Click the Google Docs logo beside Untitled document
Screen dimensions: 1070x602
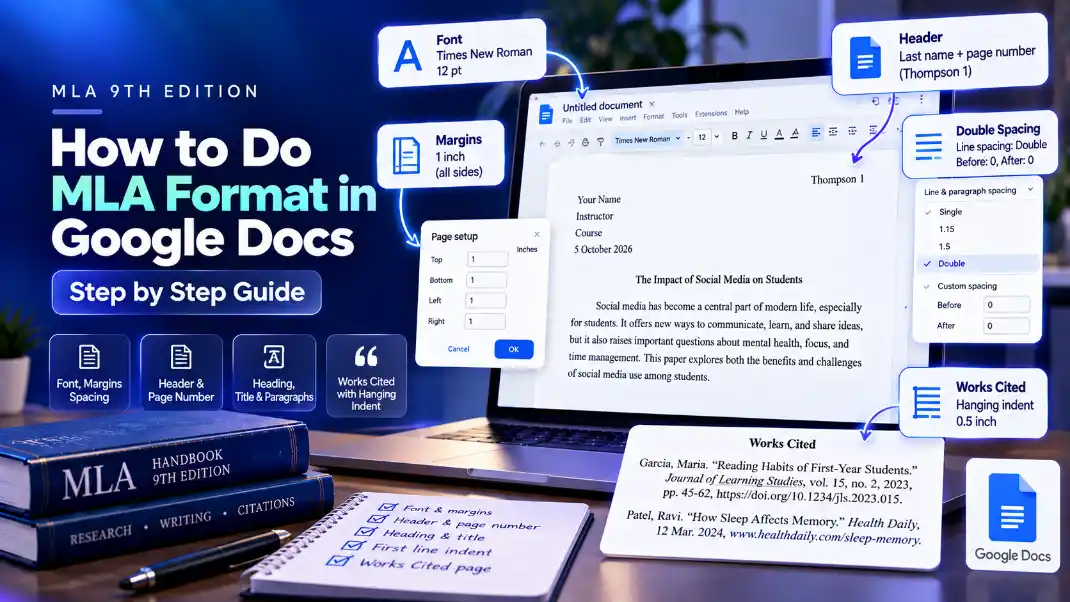[x=546, y=115]
